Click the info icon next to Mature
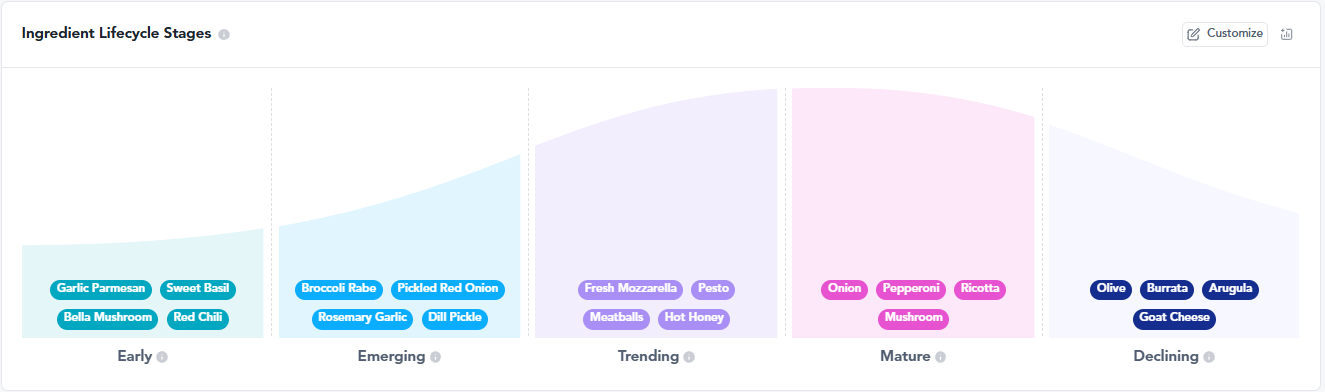1325x392 pixels. [x=940, y=357]
